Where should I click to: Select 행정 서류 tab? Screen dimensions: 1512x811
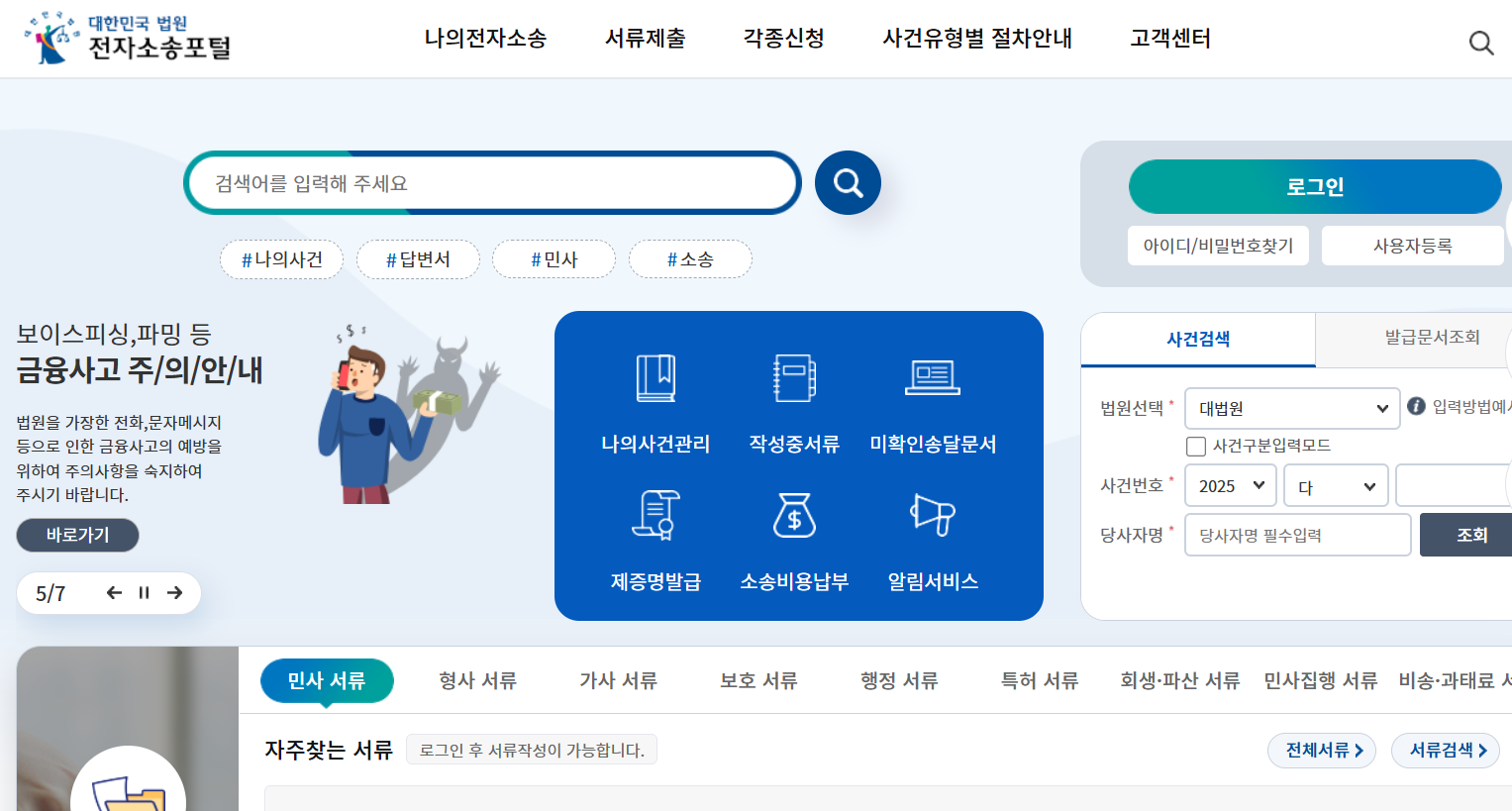click(x=900, y=681)
